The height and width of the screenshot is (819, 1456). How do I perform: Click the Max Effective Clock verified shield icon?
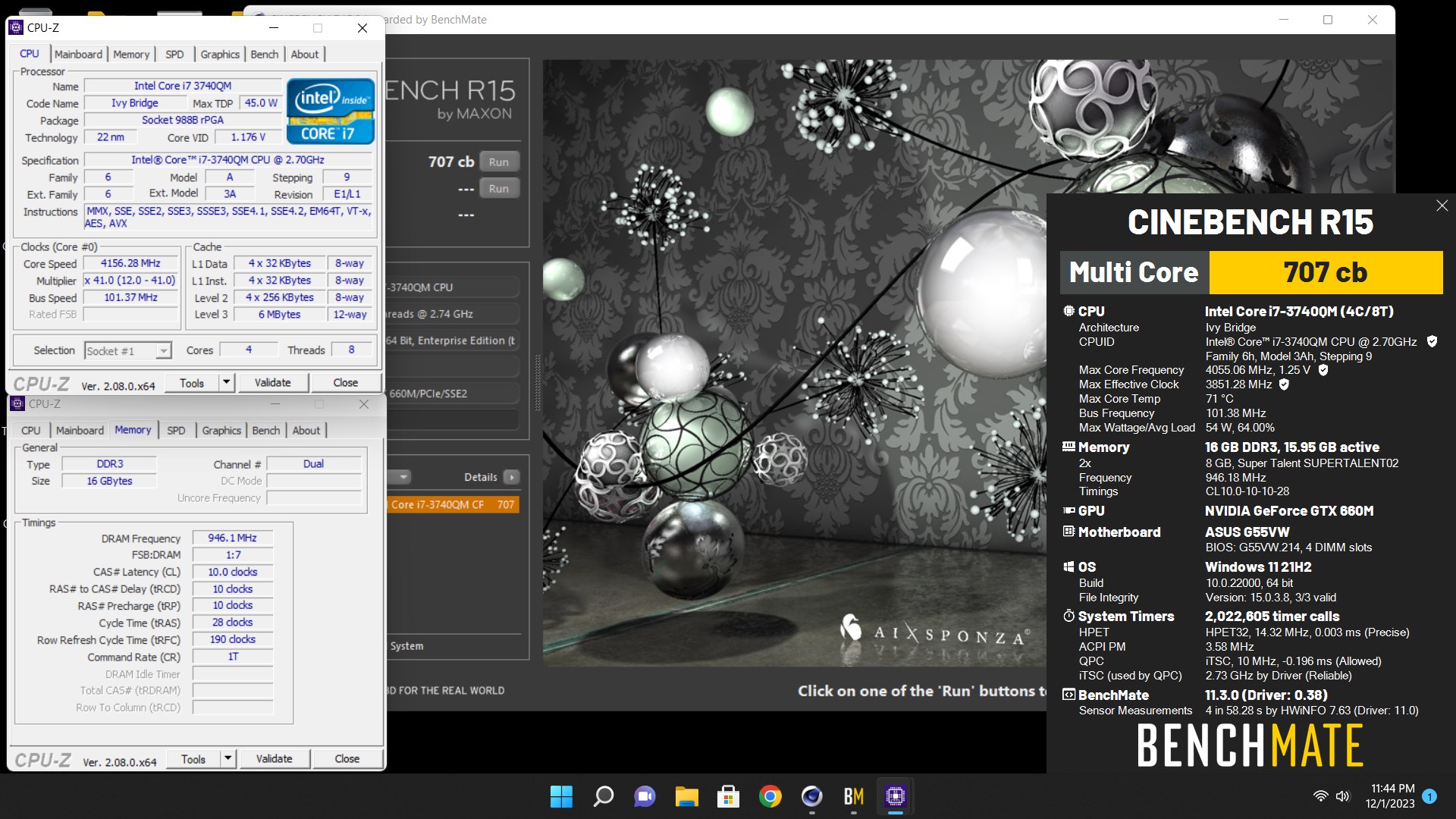click(1284, 384)
